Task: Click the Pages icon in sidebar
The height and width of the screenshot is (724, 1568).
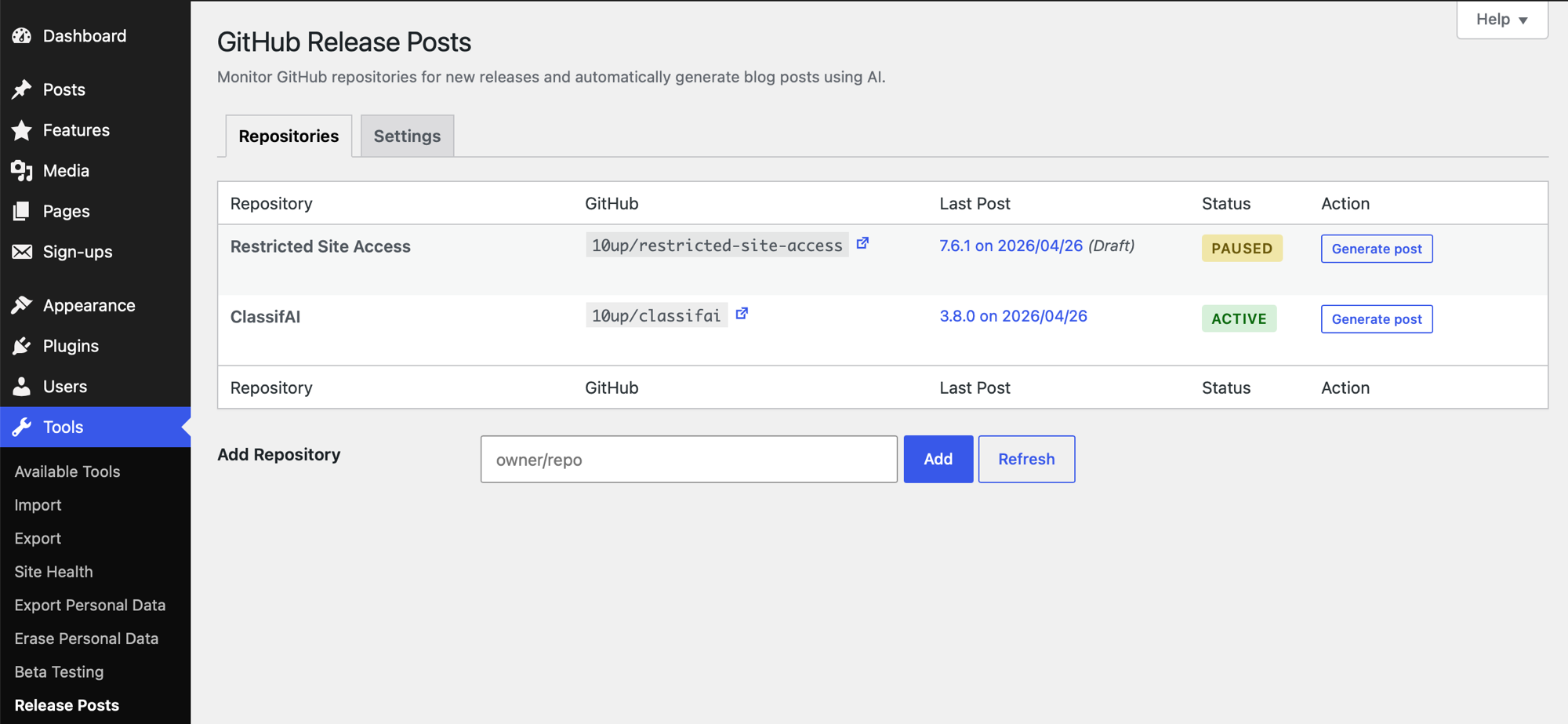Action: pyautogui.click(x=22, y=211)
